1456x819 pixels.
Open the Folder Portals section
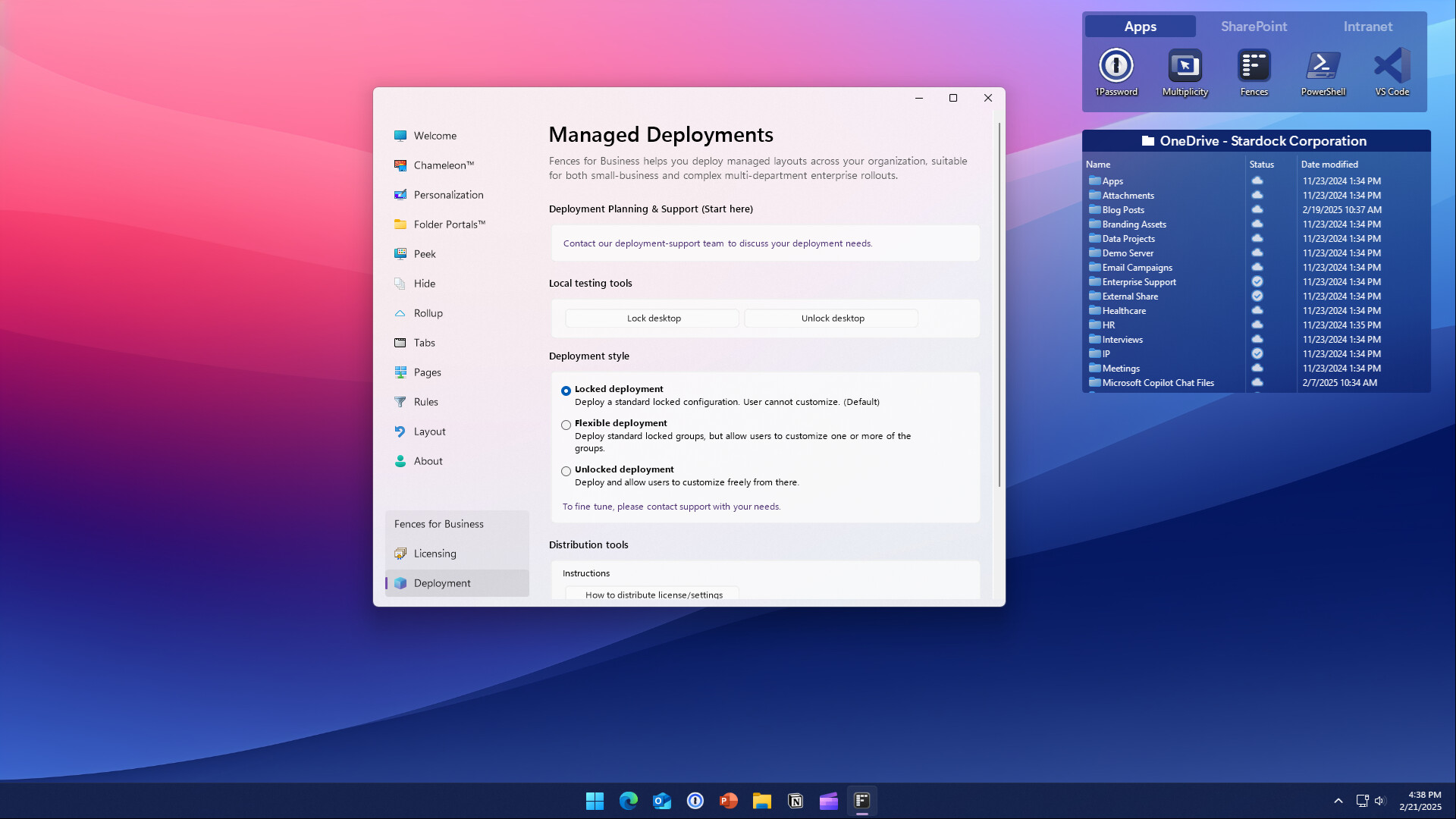click(x=450, y=224)
